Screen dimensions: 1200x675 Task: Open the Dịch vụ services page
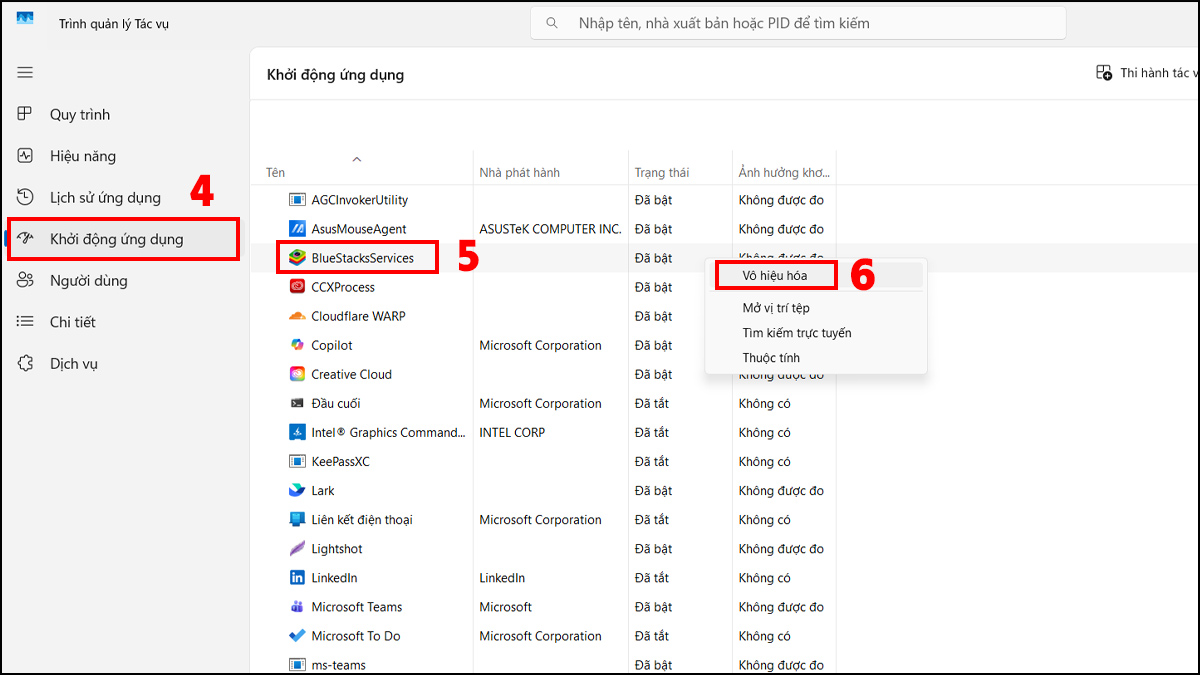click(x=74, y=364)
